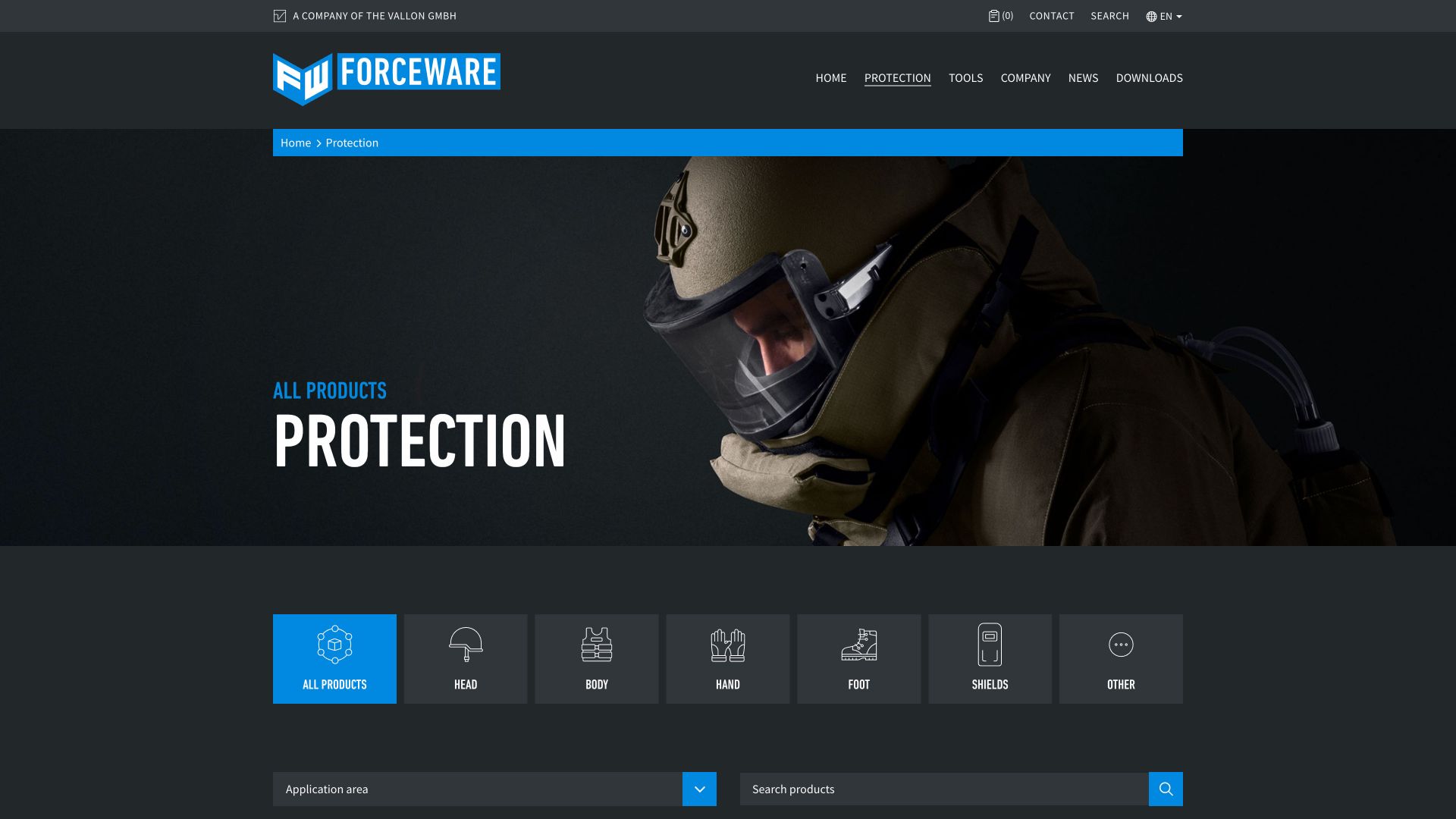Click the Search products input field

943,789
